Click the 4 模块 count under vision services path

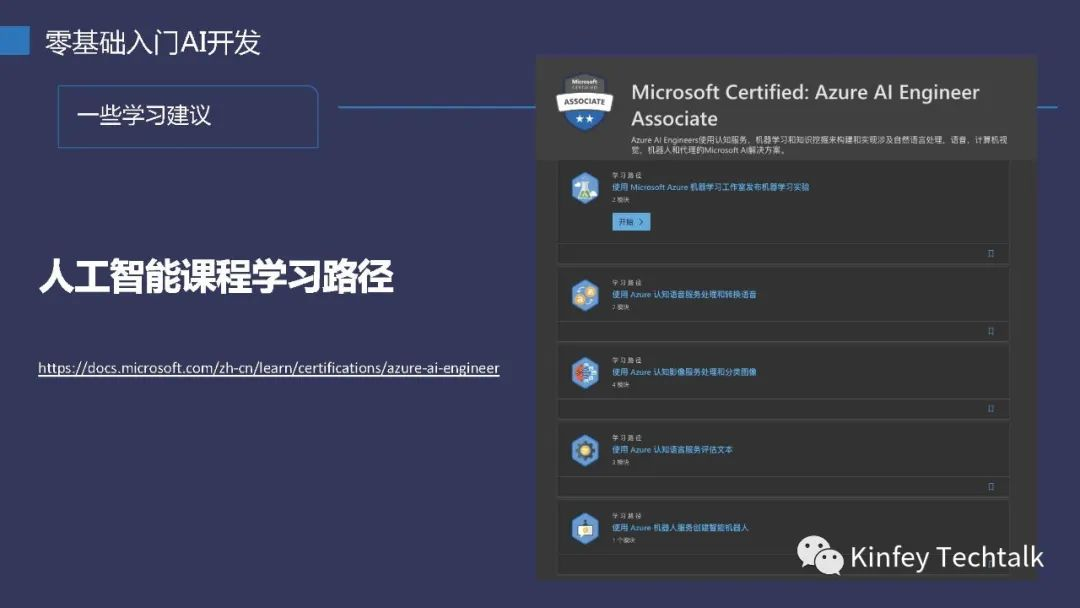(621, 385)
